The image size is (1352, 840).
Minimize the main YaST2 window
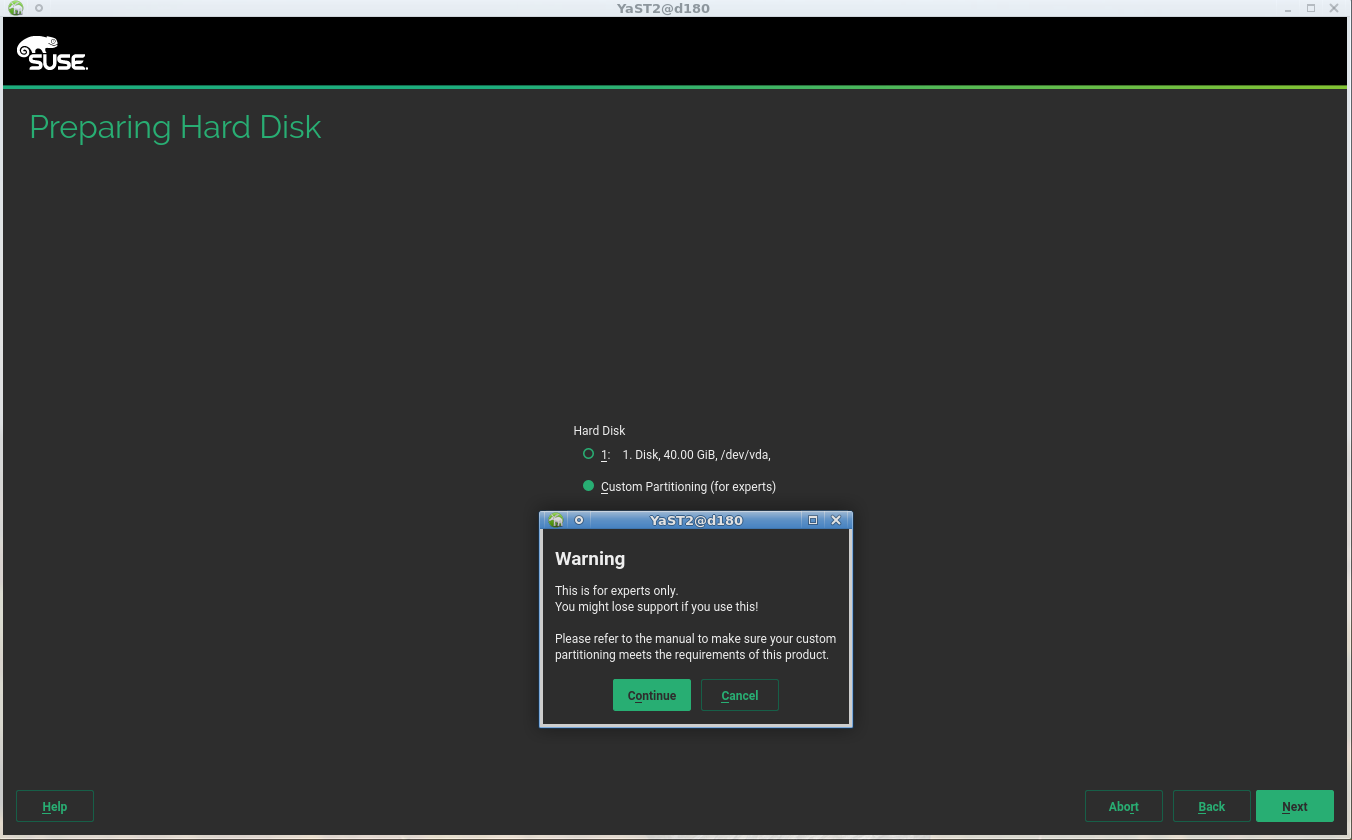(x=1290, y=8)
